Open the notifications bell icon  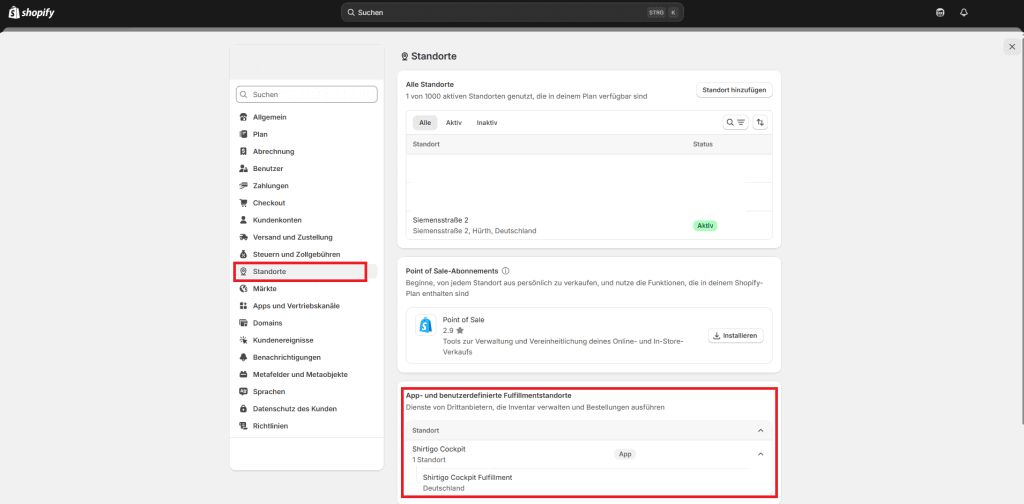click(964, 12)
